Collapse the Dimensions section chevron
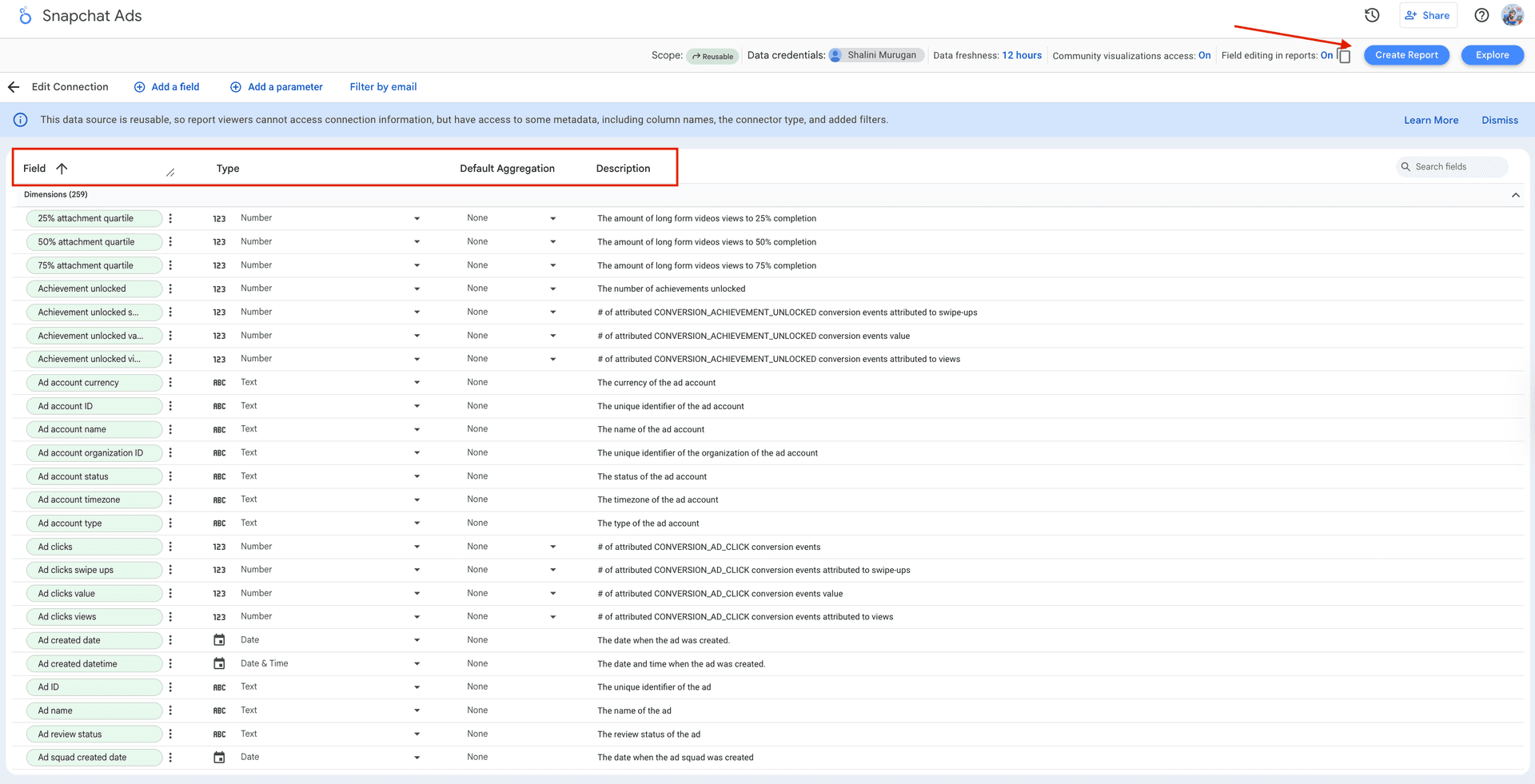Screen dimensions: 1535x784 tap(1515, 194)
